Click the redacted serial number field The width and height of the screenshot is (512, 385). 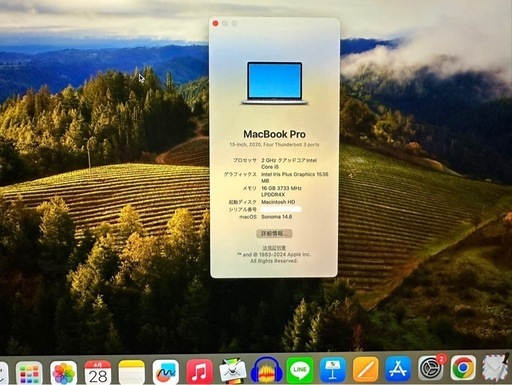pos(281,209)
